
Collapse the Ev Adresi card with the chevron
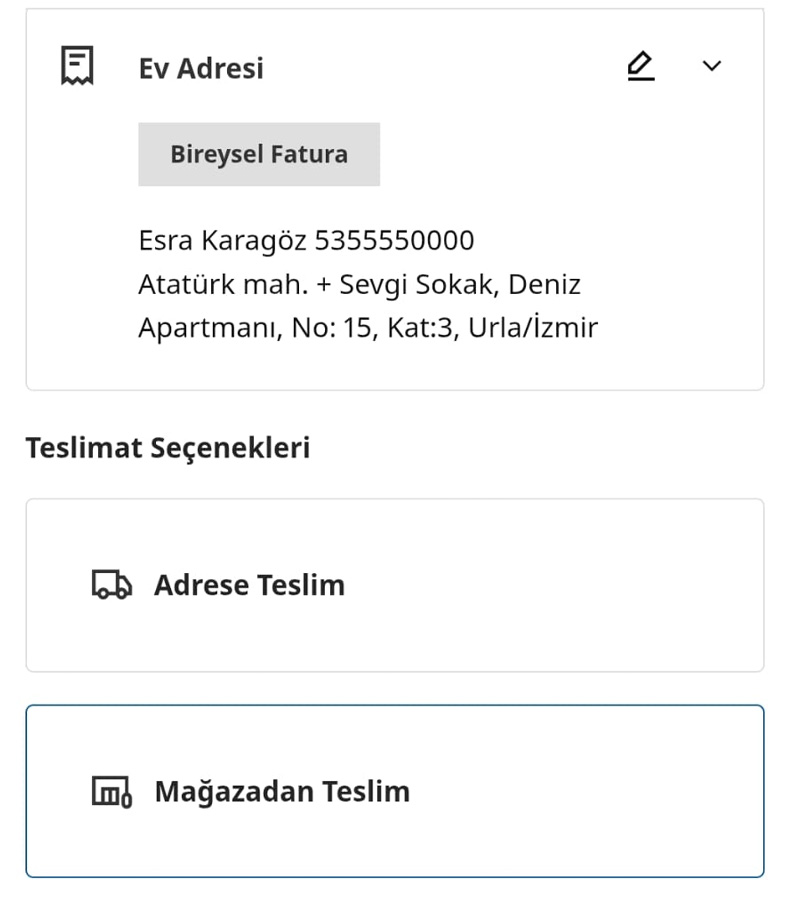point(712,66)
